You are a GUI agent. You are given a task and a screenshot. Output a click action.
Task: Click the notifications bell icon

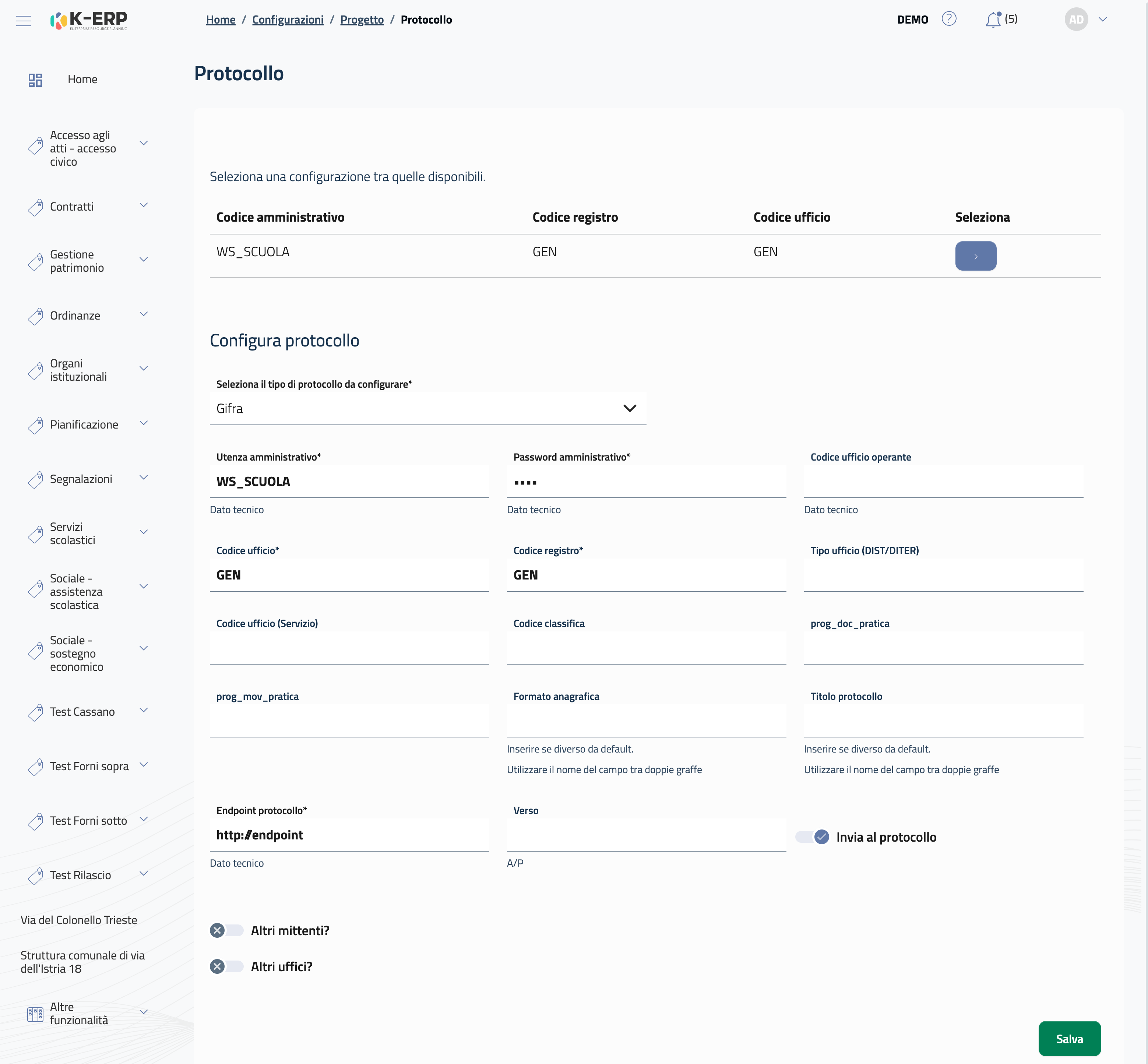tap(993, 20)
